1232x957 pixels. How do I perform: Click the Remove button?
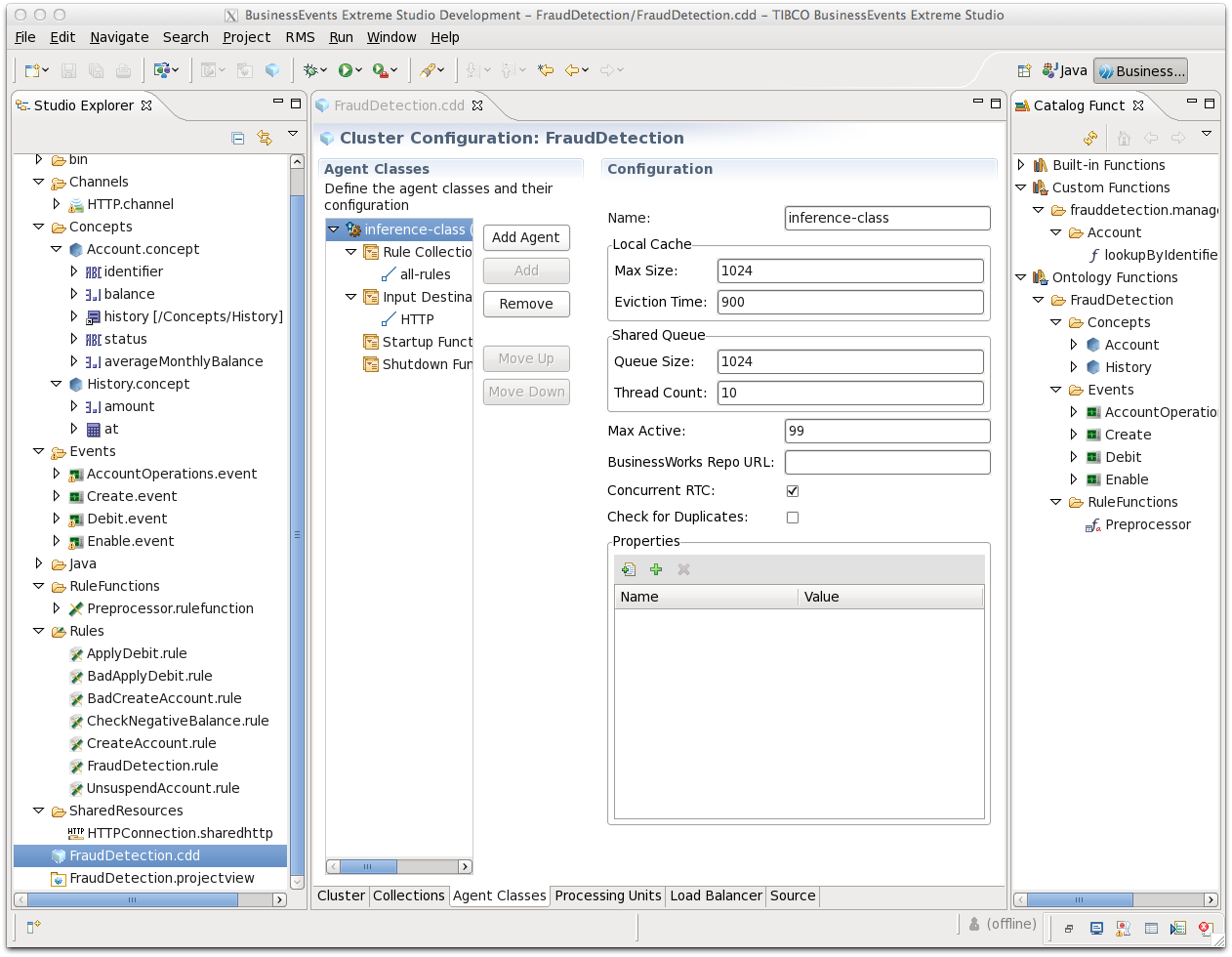526,304
